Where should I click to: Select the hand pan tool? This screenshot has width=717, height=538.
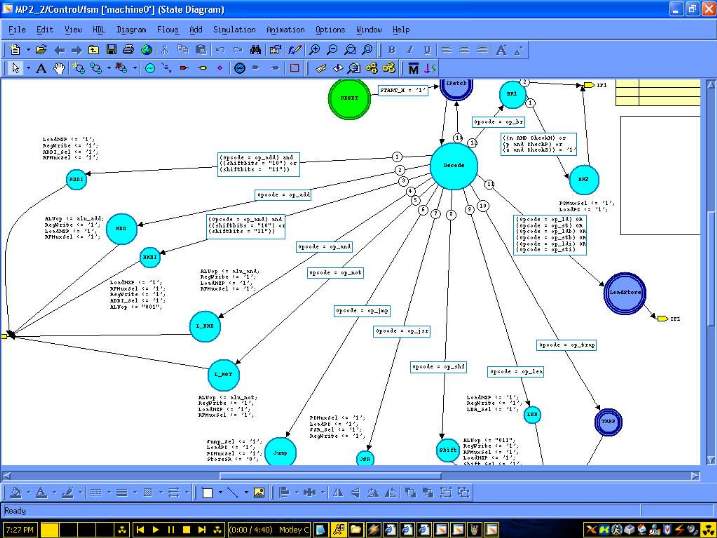[x=59, y=68]
